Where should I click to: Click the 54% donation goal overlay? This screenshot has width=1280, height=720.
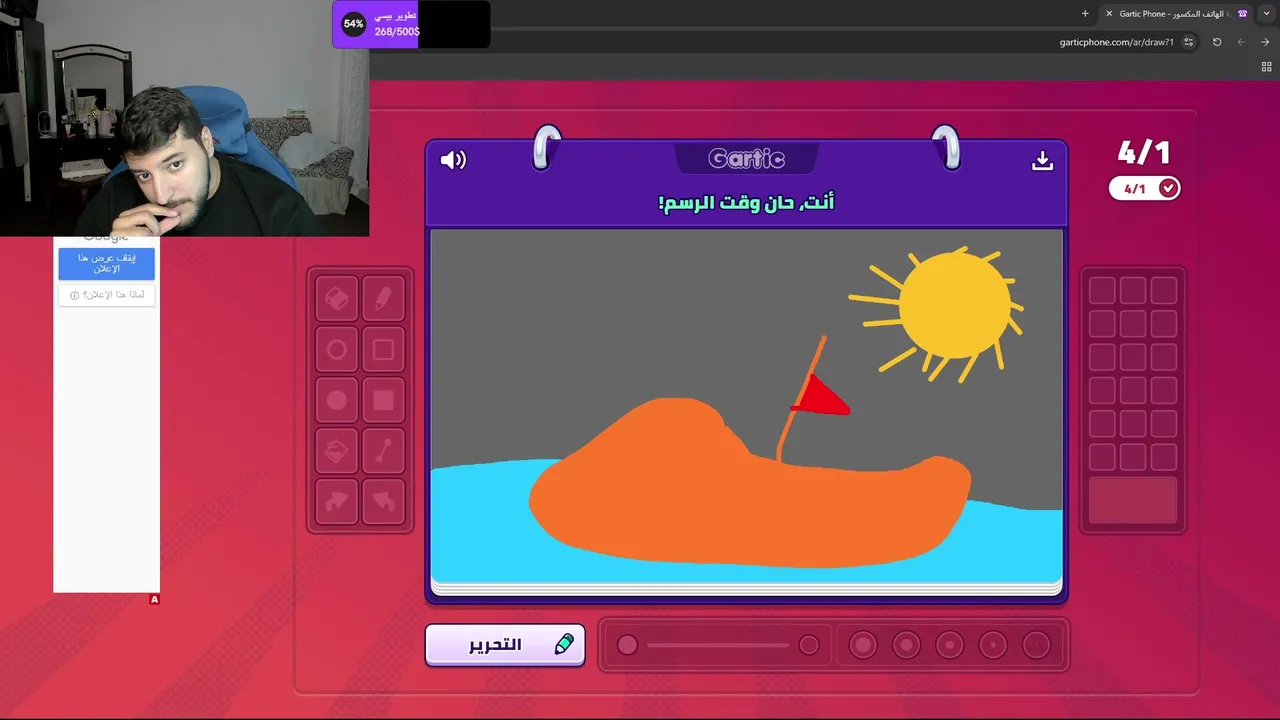[411, 24]
